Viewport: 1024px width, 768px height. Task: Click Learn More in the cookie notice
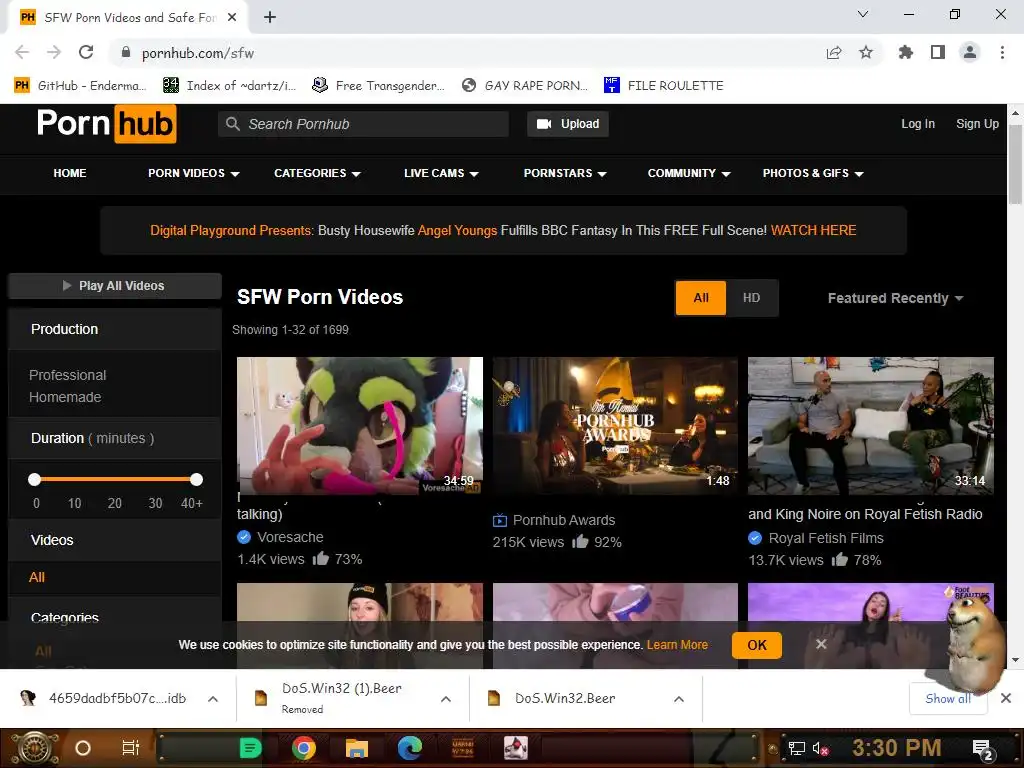(677, 645)
